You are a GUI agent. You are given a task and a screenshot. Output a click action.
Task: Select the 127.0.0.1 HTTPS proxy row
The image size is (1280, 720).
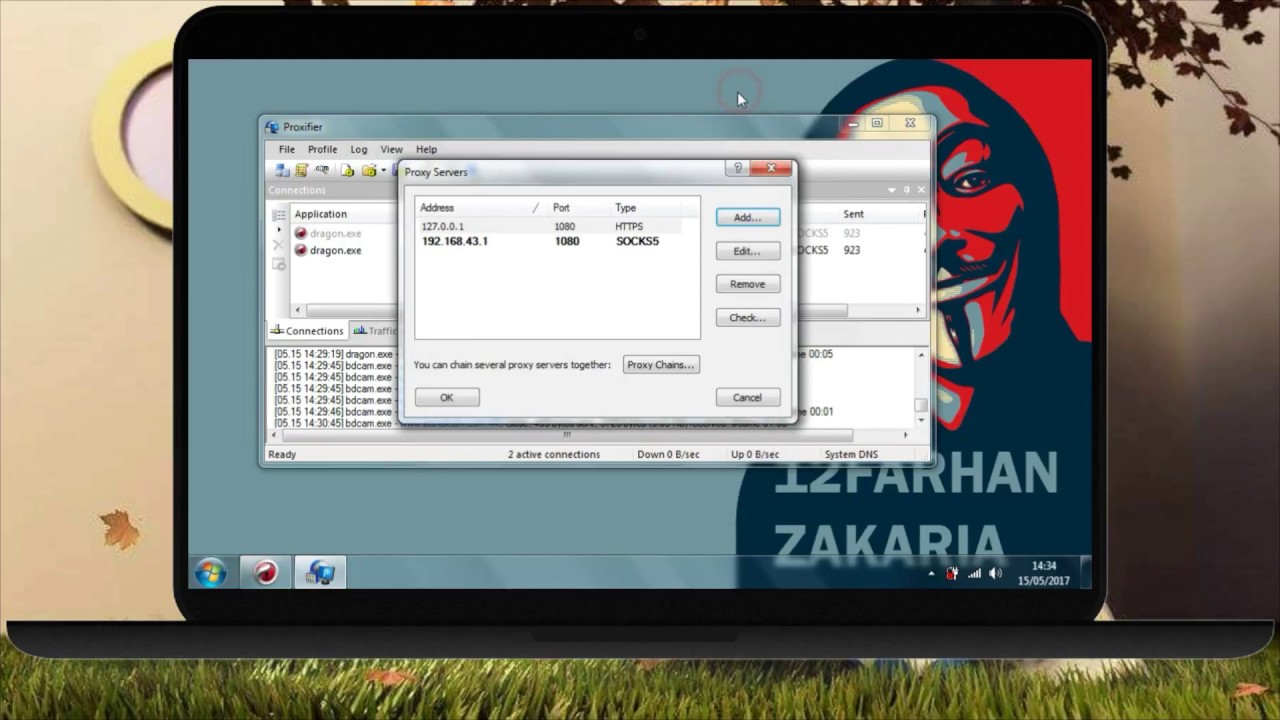pyautogui.click(x=550, y=227)
